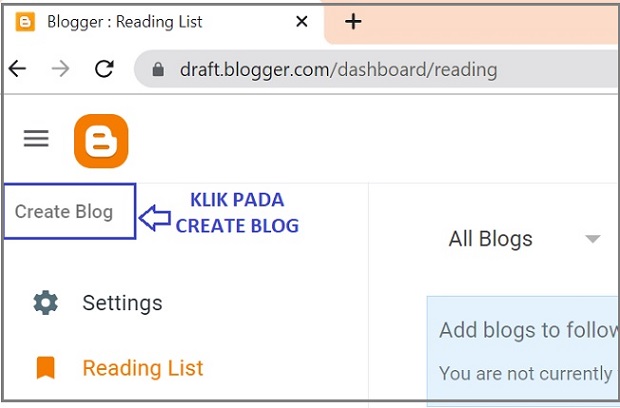Click the Settings gear icon
This screenshot has height=408, width=620.
point(45,302)
